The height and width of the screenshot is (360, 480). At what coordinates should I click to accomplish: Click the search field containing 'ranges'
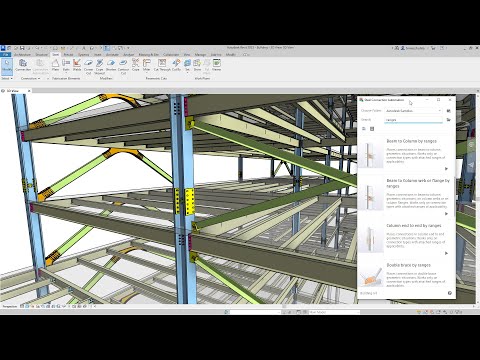(413, 120)
